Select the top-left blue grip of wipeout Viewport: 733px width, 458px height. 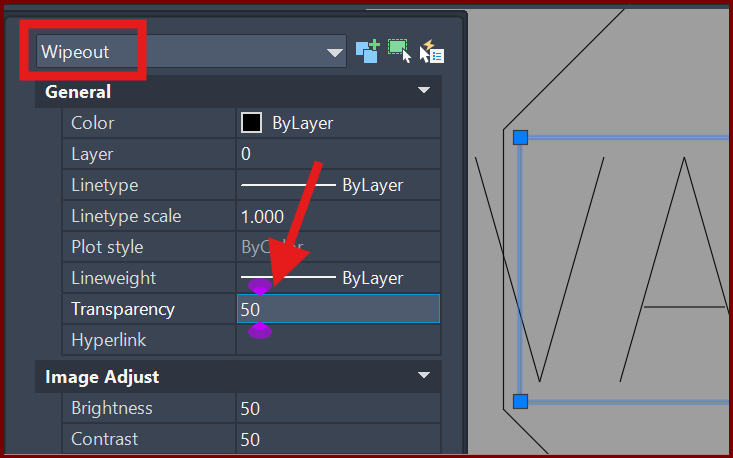520,137
